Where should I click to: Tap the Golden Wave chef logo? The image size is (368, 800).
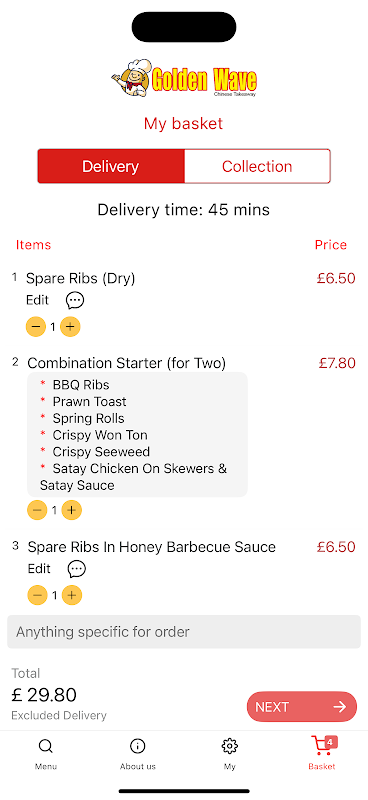pyautogui.click(x=184, y=79)
